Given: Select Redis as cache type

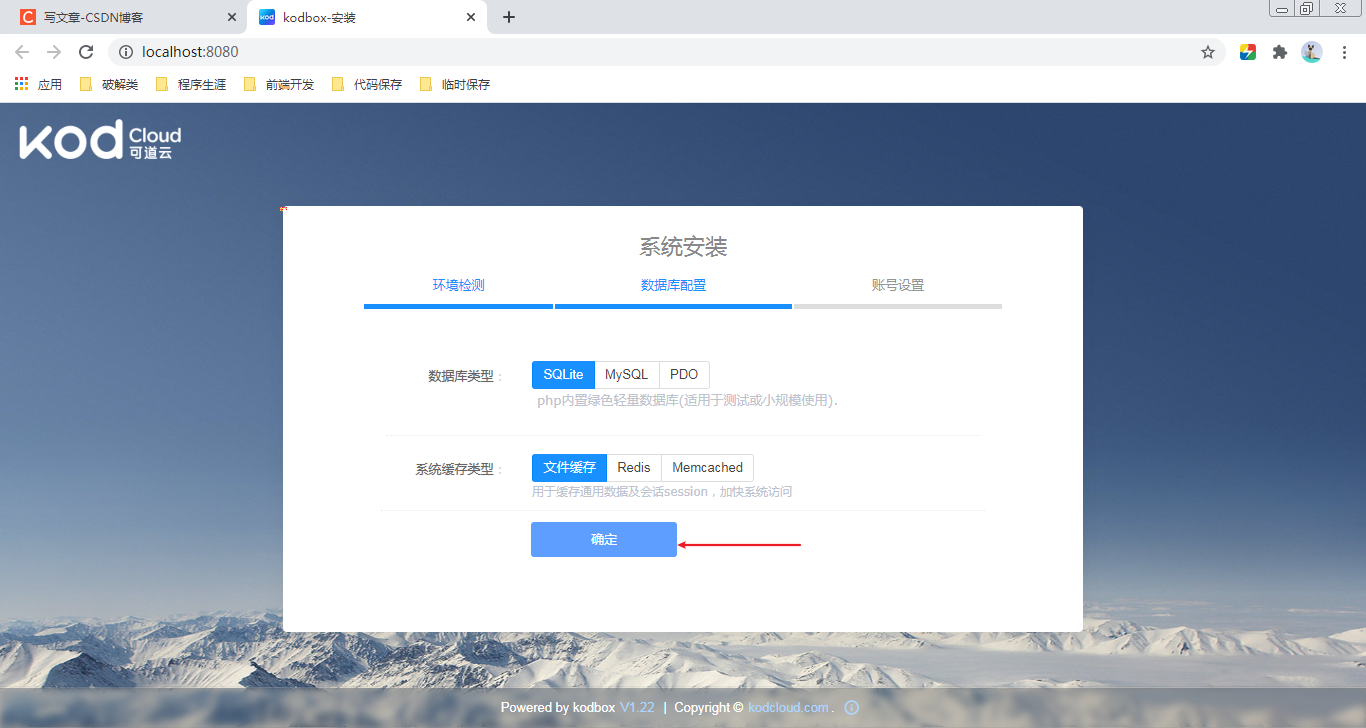Looking at the screenshot, I should tap(634, 468).
